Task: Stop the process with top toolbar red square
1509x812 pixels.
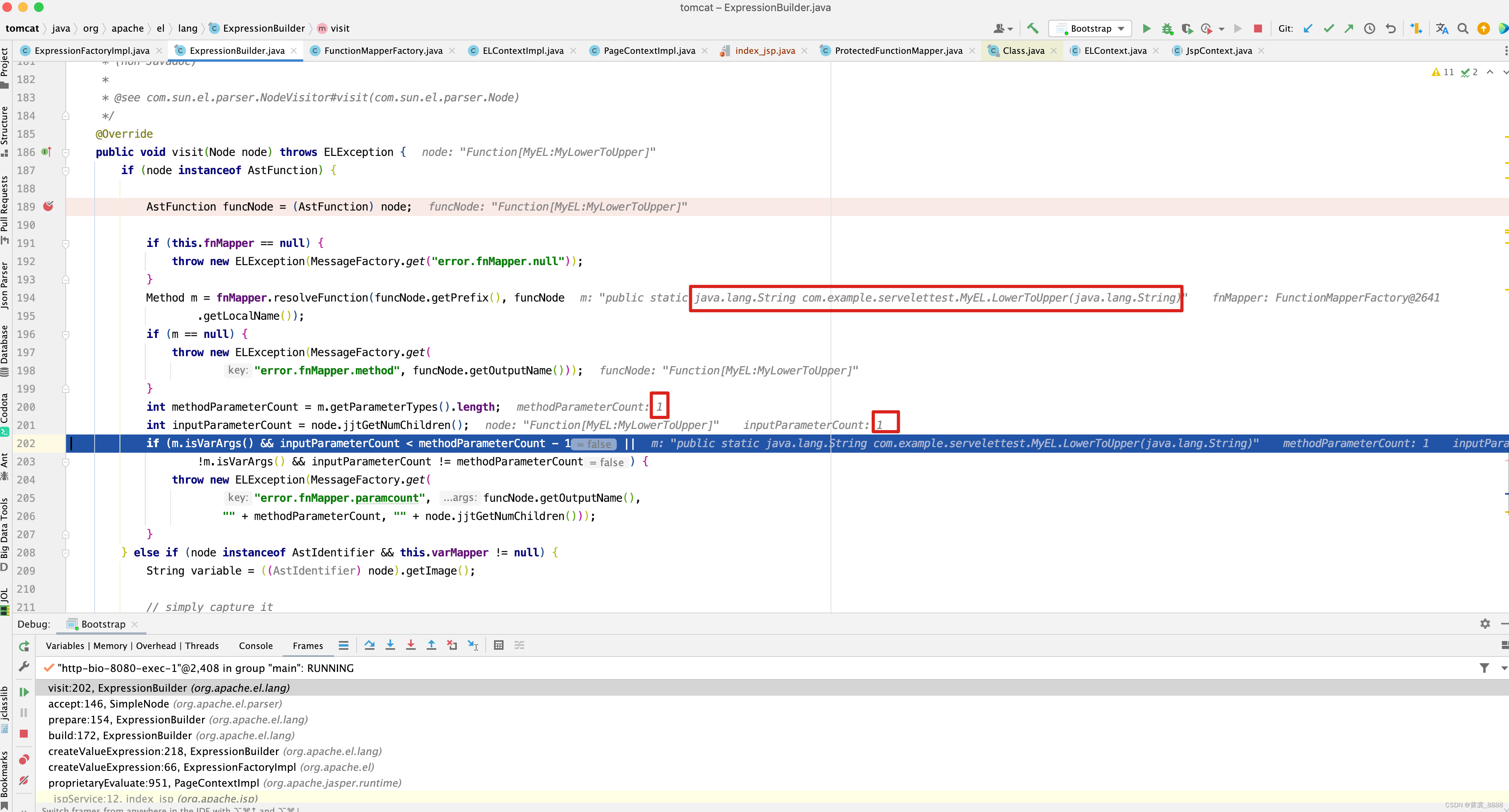Action: point(1257,28)
